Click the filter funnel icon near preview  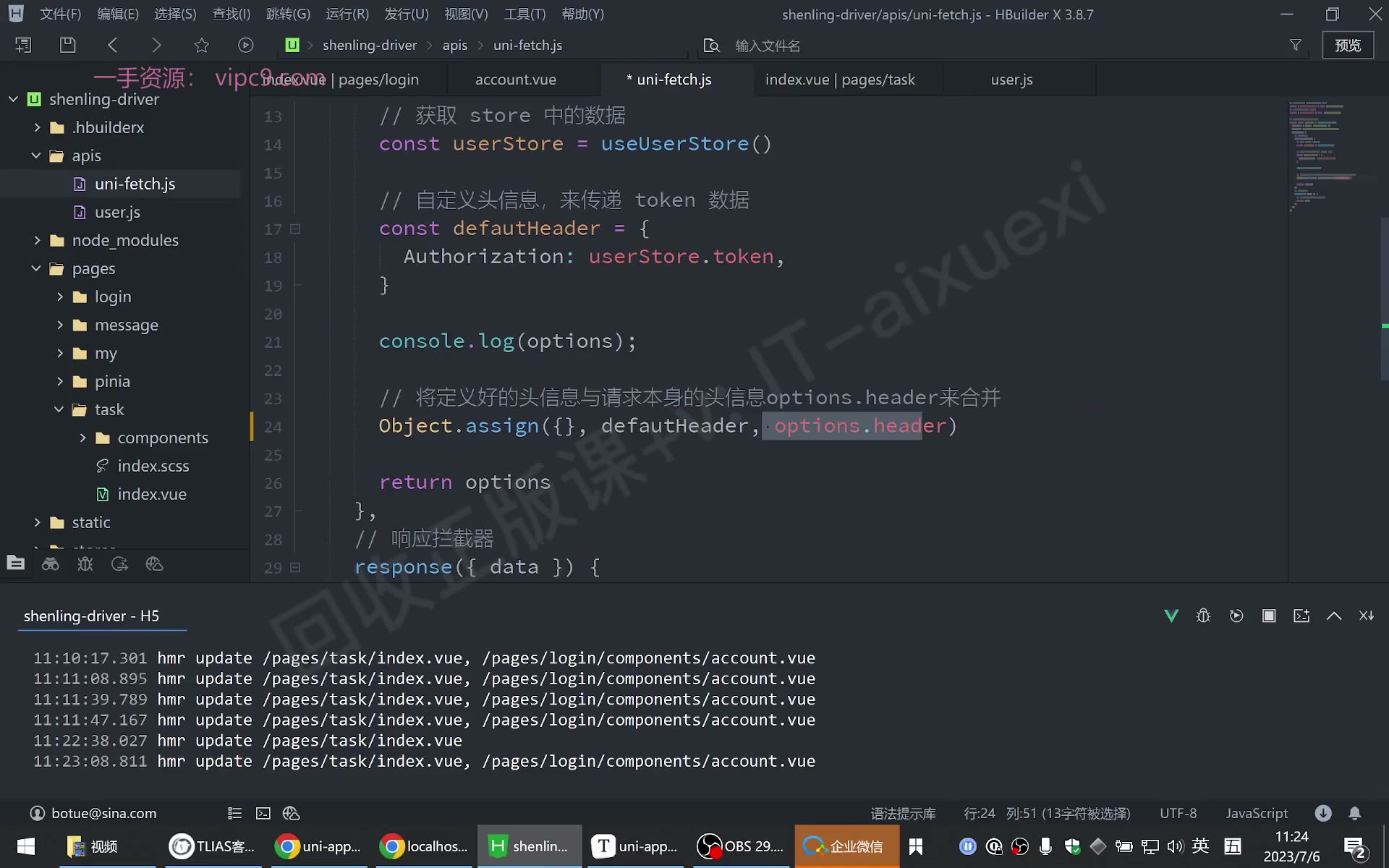pos(1296,45)
